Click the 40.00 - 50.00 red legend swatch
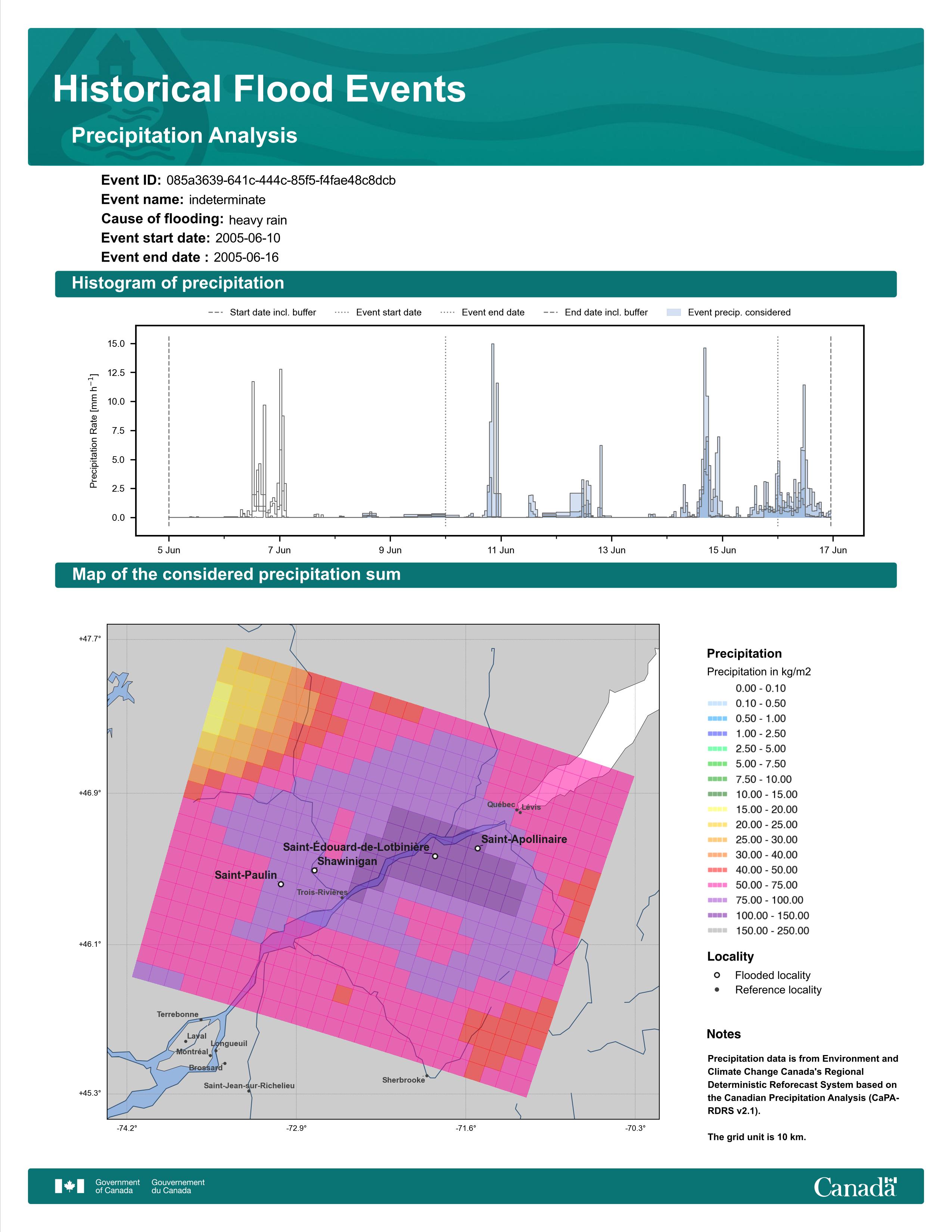This screenshot has height=1232, width=952. (717, 870)
